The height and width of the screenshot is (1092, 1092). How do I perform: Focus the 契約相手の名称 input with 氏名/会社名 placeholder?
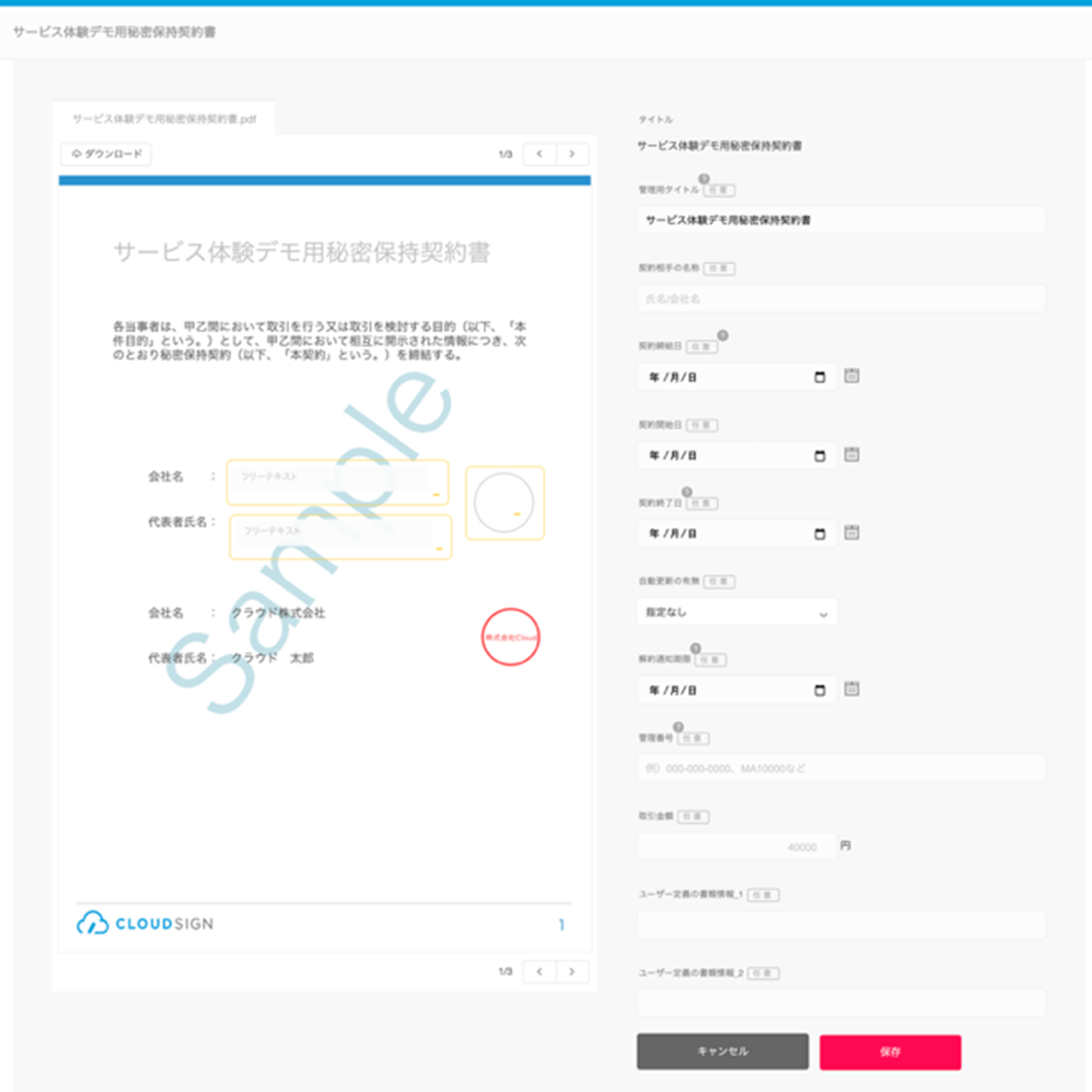point(841,298)
